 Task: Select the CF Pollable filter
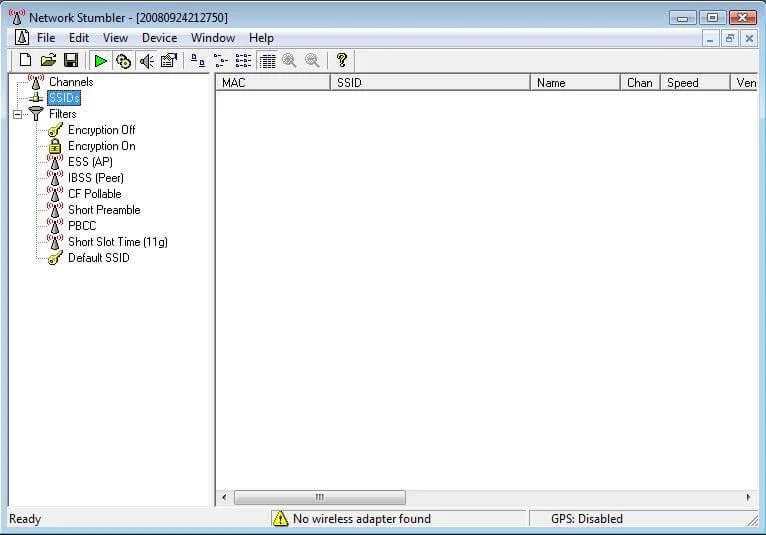pyautogui.click(x=95, y=194)
